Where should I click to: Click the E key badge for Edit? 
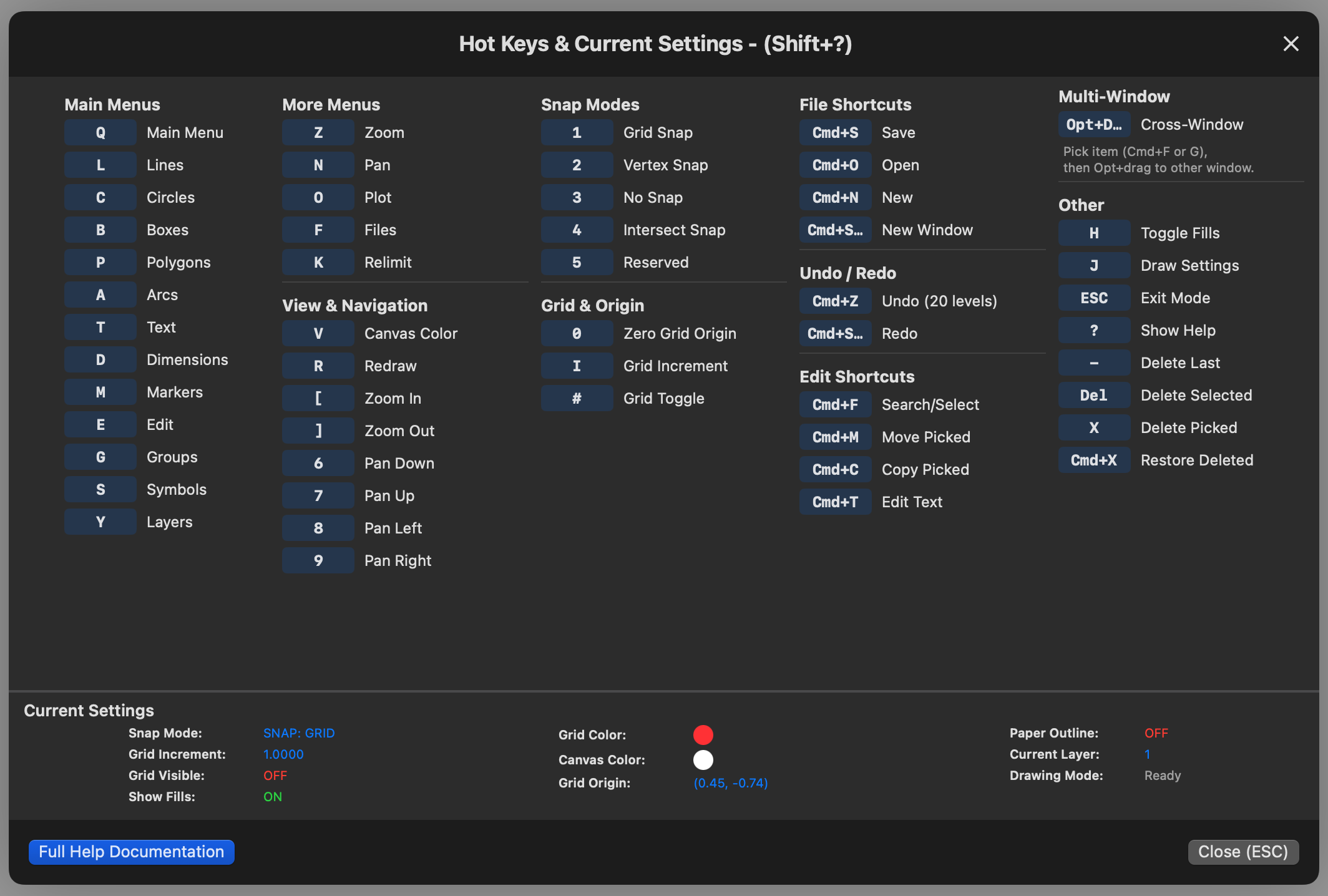click(x=100, y=424)
